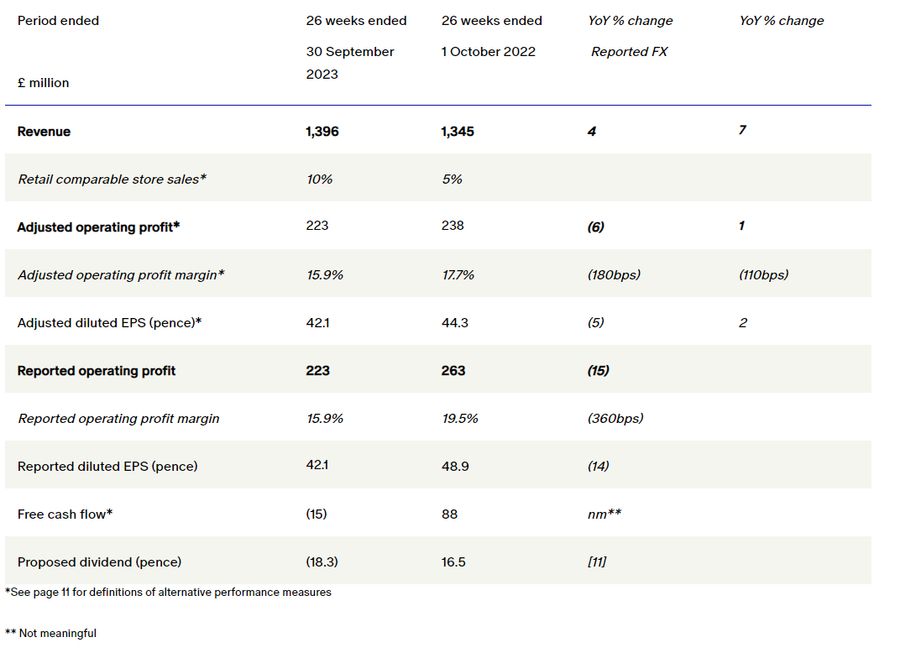This screenshot has height=652, width=900.
Task: Select the (6) reported FX change
Action: (595, 227)
